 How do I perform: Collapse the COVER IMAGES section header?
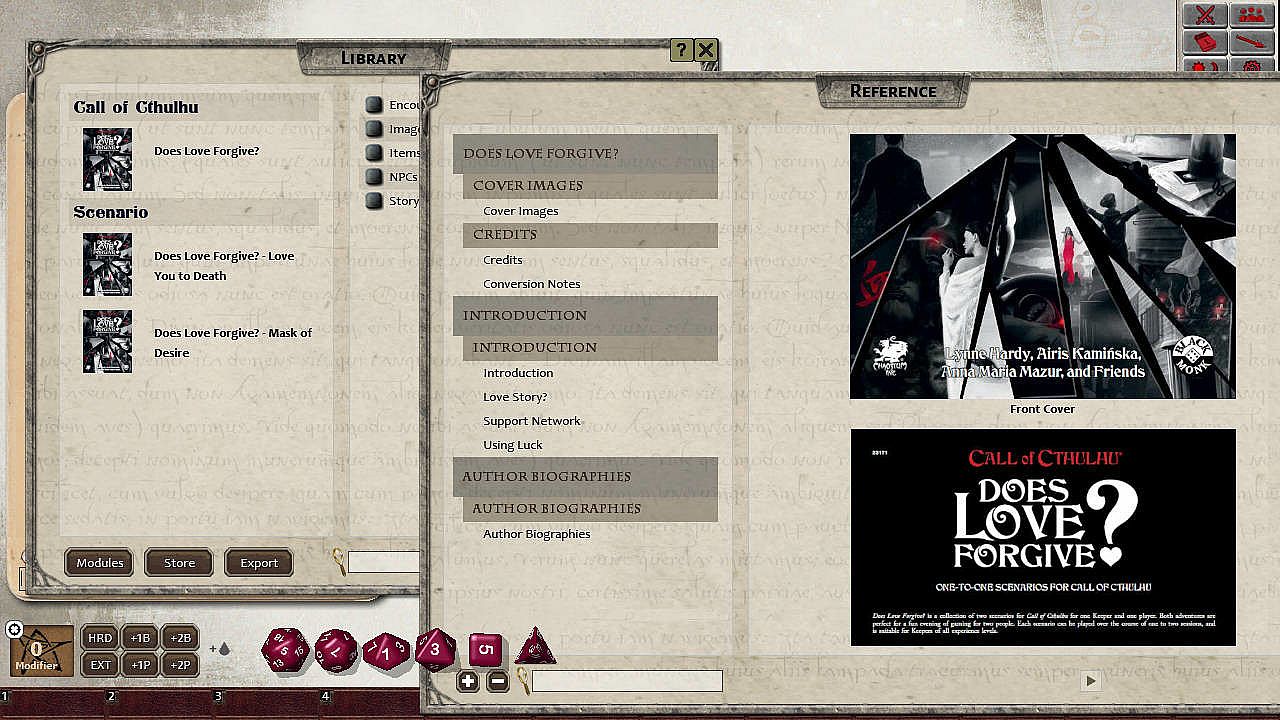click(x=590, y=186)
